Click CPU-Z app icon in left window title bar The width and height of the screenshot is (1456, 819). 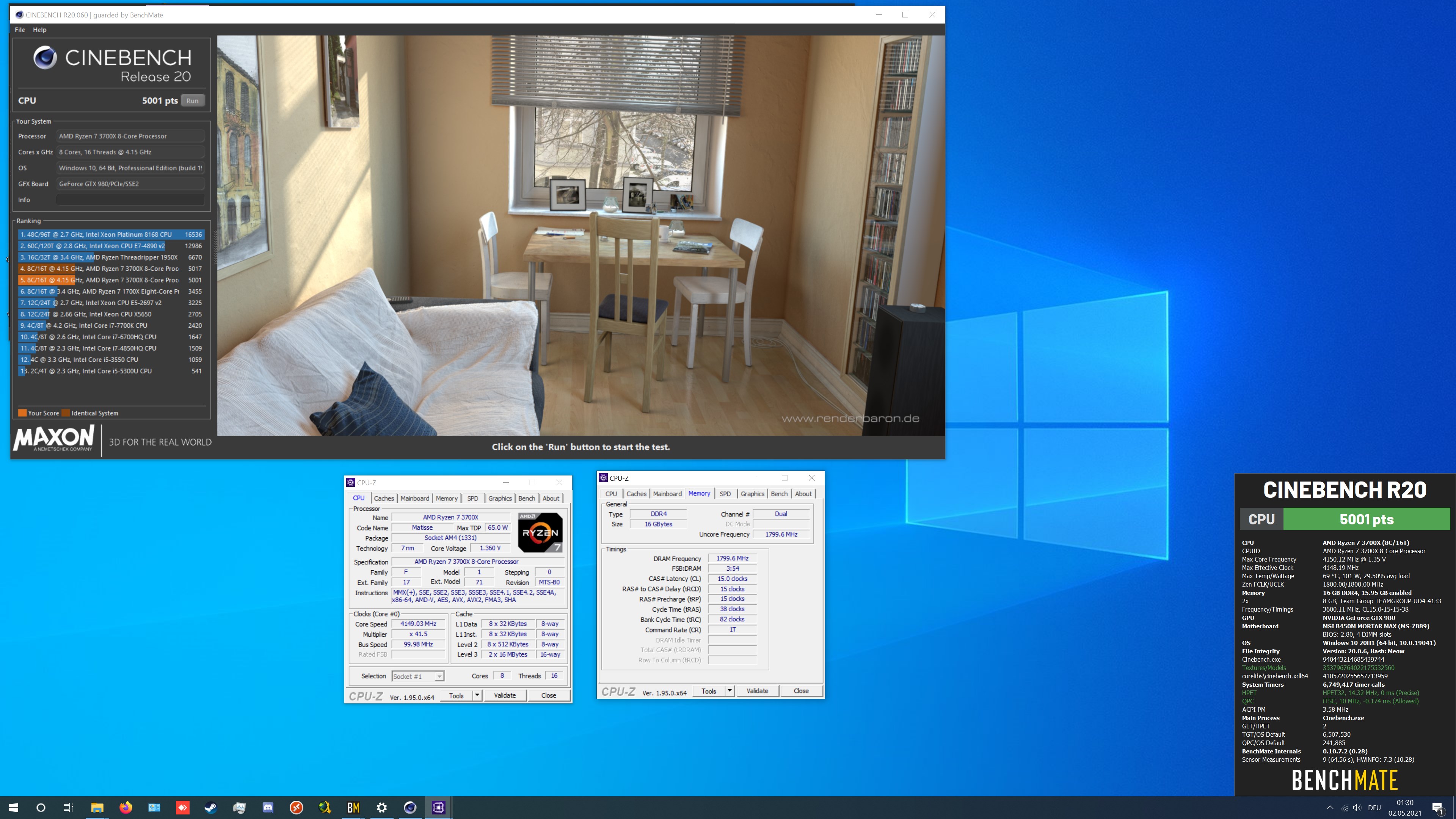click(351, 482)
